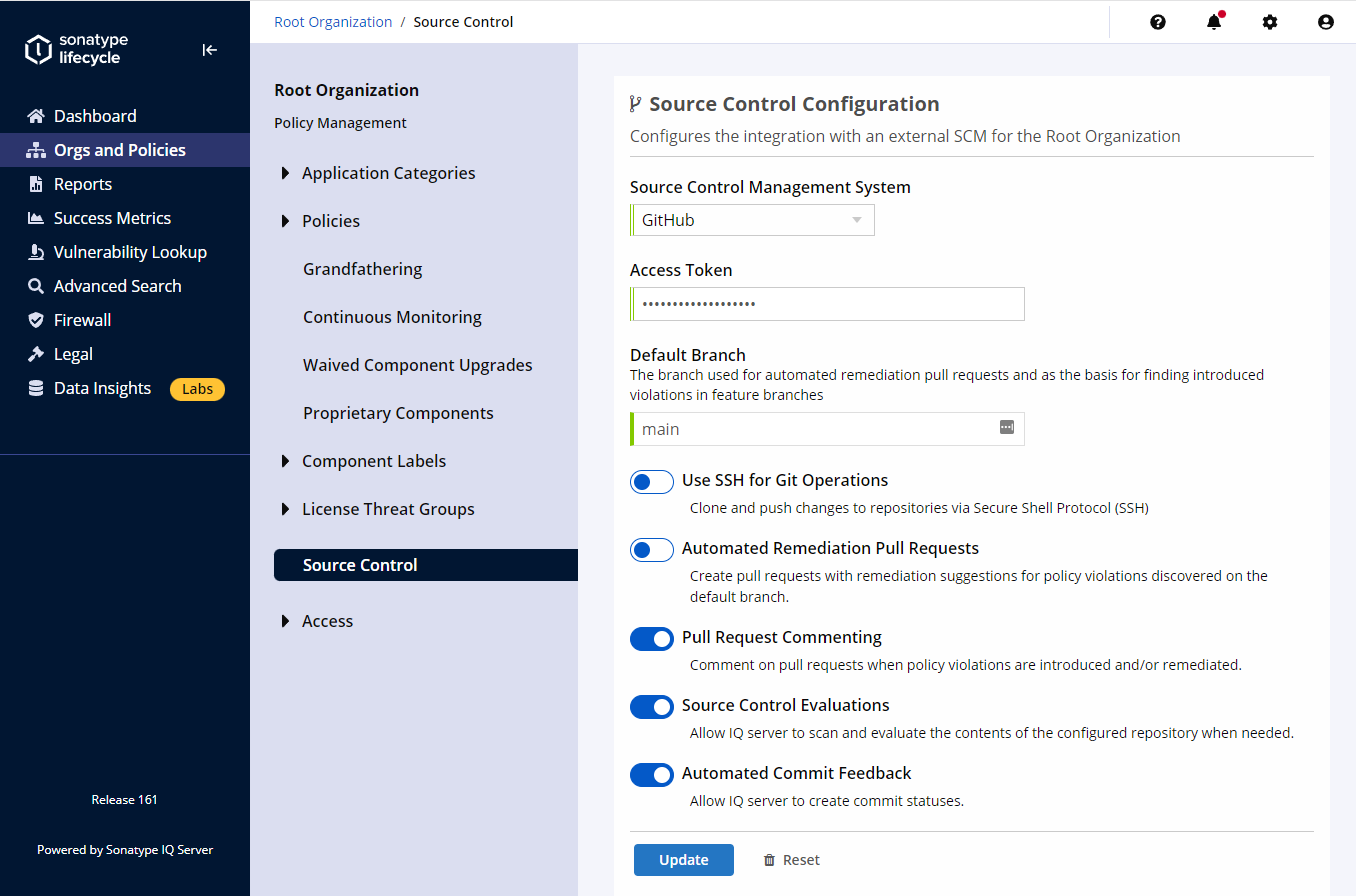
Task: Expand the Access section
Action: point(286,621)
